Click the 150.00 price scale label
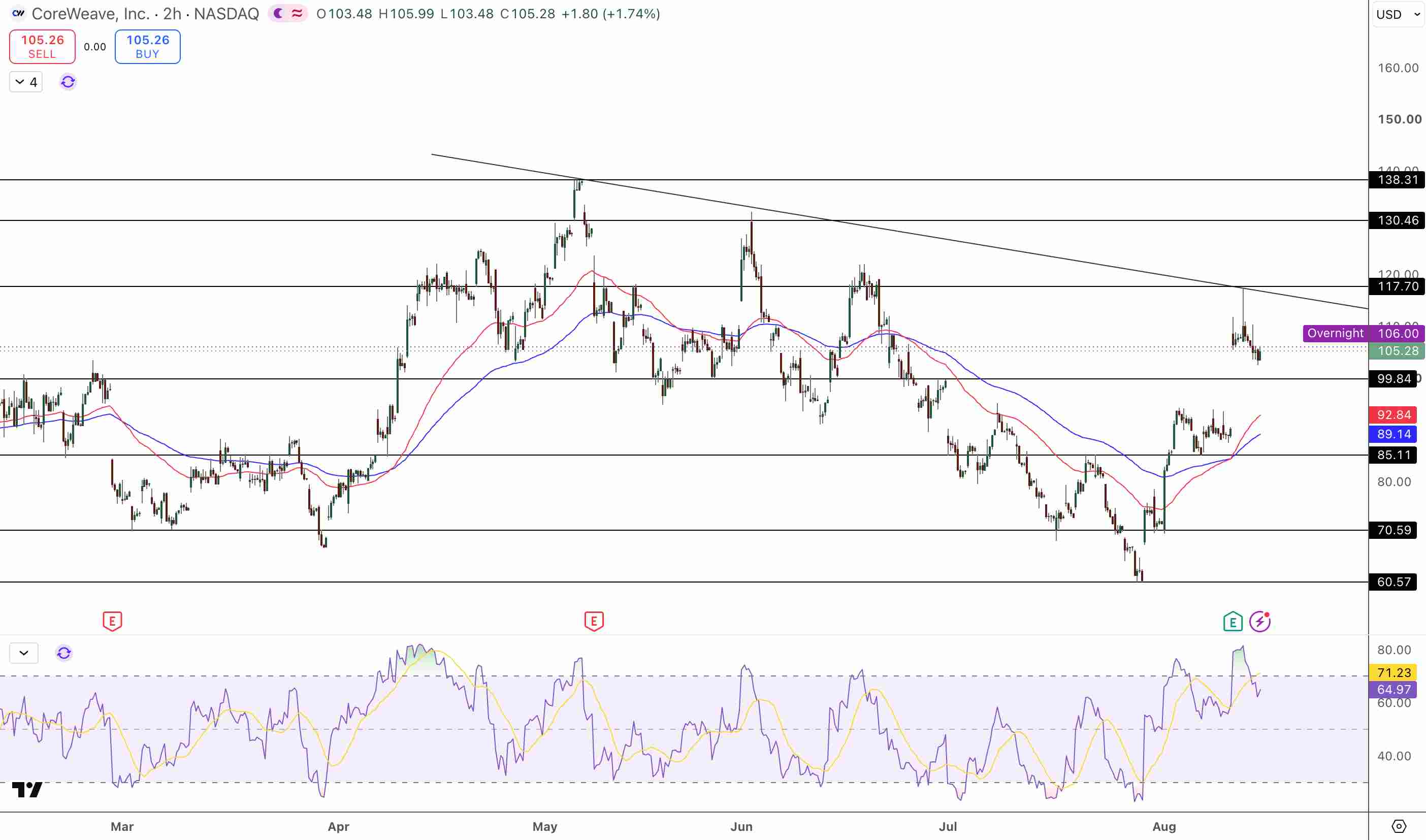This screenshot has width=1426, height=840. click(1400, 119)
